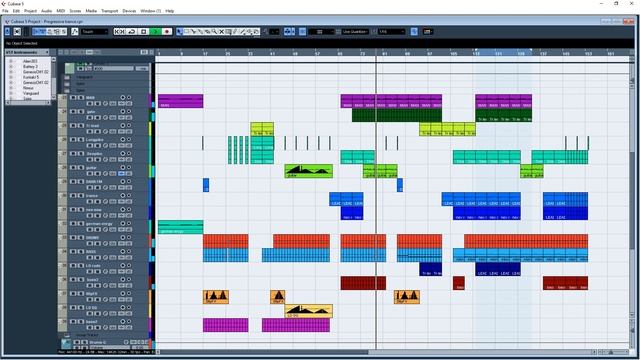Click bar 17 on the timeline ruler

click(x=205, y=53)
